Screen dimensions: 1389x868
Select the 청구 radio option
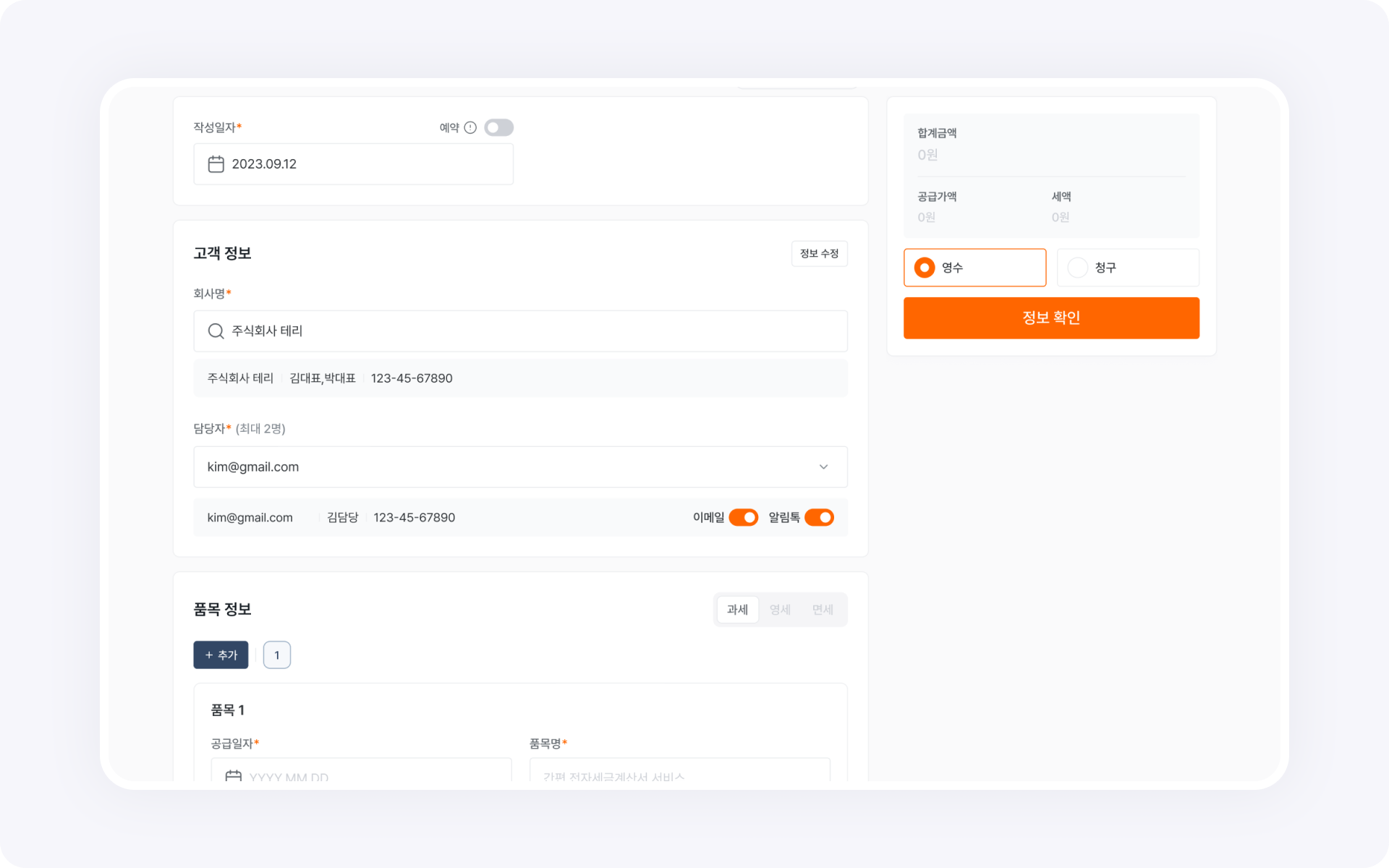[x=1077, y=267]
